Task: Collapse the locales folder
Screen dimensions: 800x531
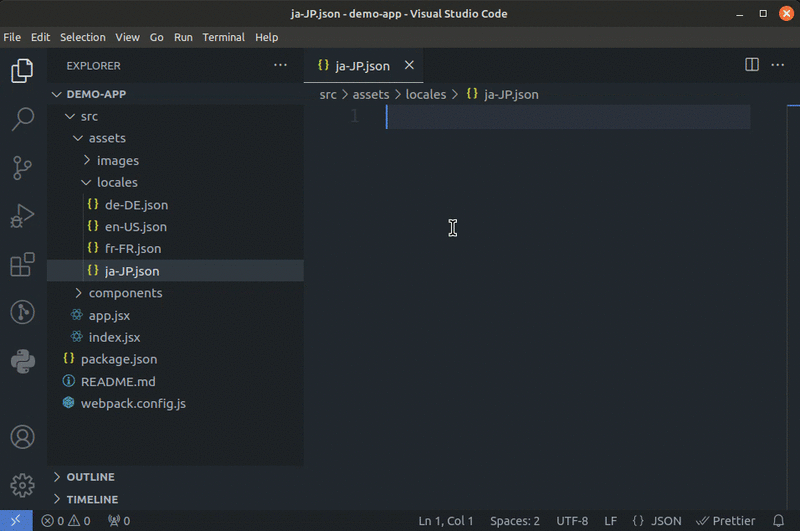Action: (x=117, y=183)
